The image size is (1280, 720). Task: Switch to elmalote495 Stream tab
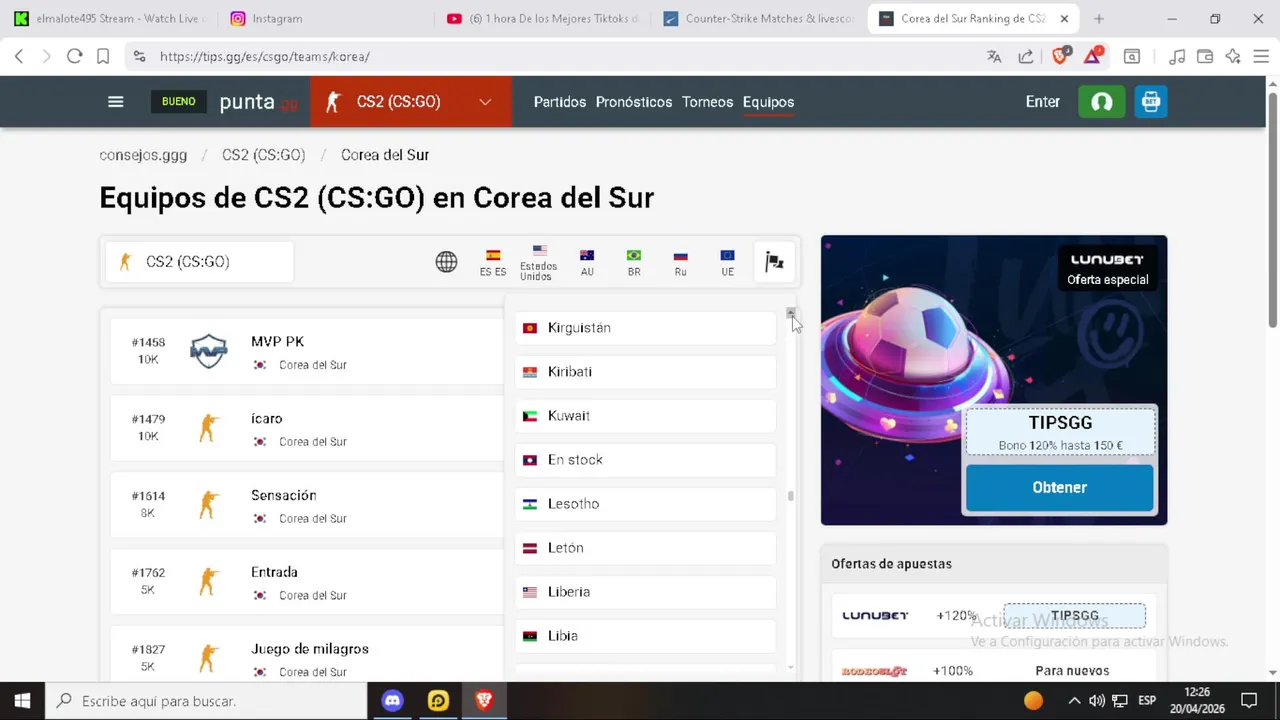[x=110, y=18]
